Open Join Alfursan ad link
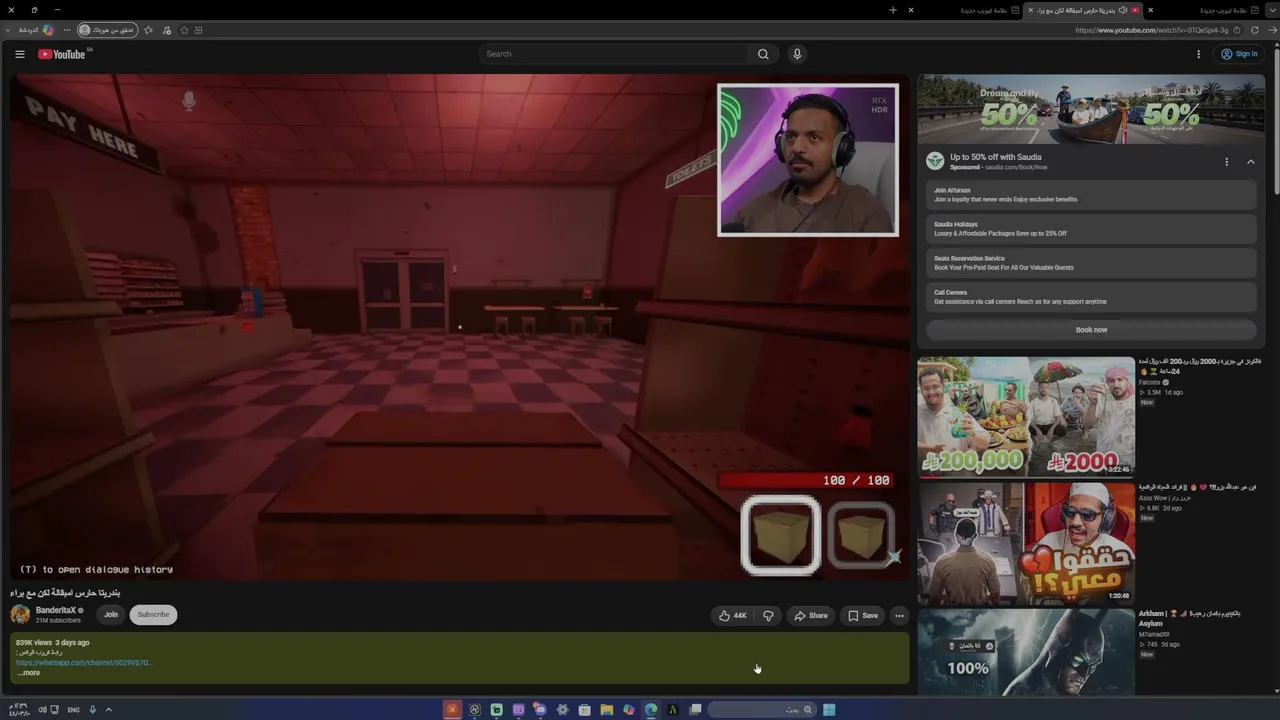 [1091, 195]
